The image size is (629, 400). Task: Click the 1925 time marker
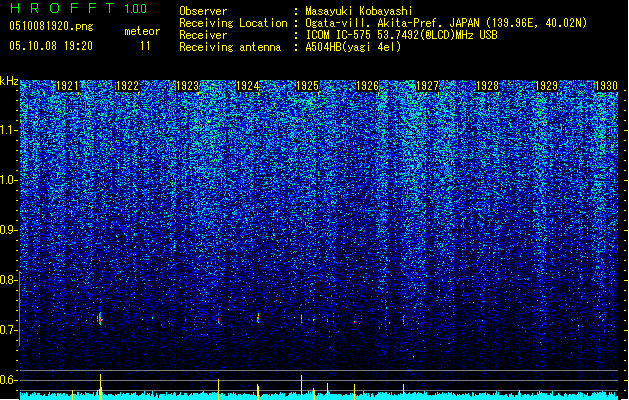pyautogui.click(x=307, y=86)
